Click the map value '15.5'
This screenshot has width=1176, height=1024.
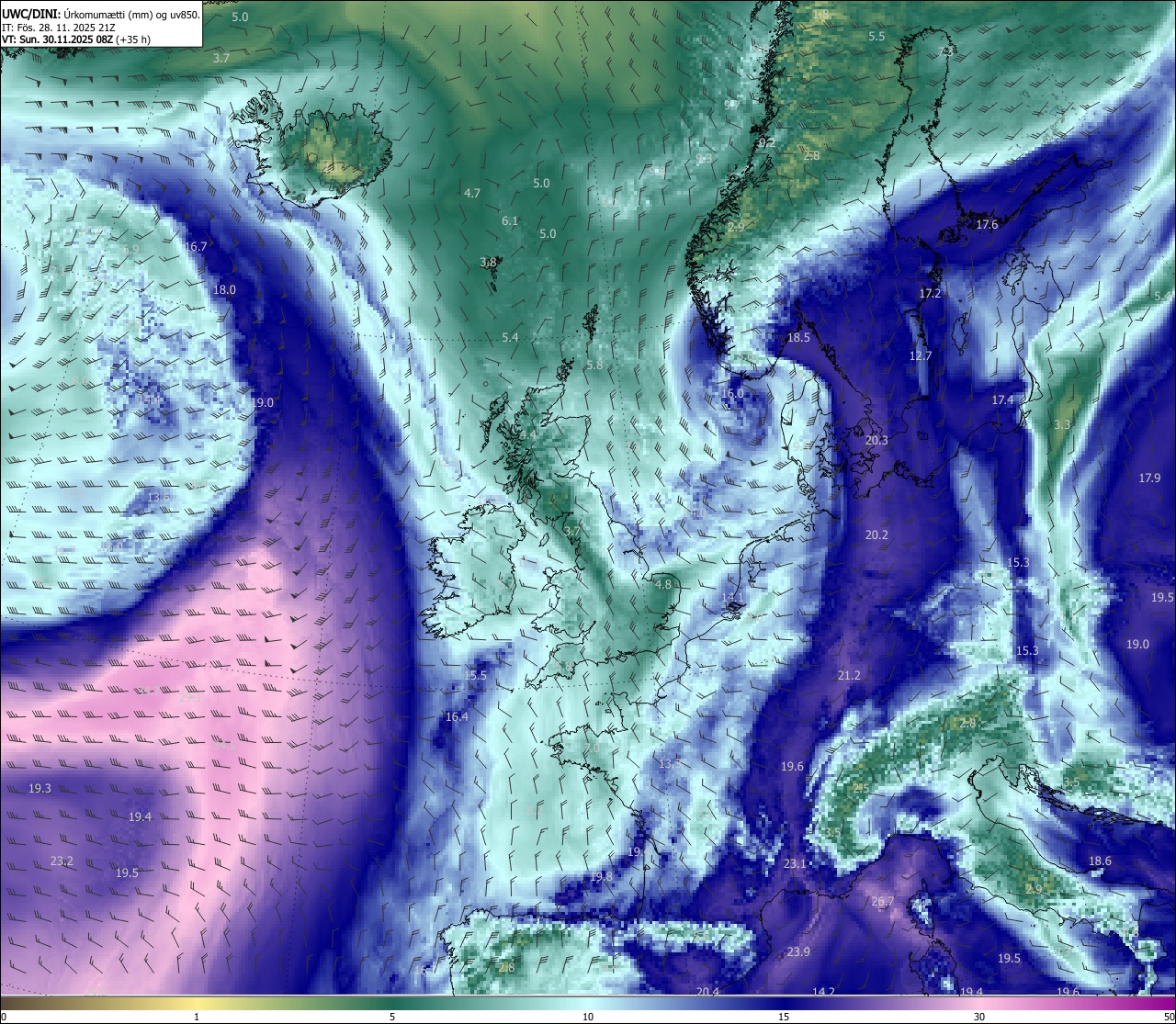point(475,675)
